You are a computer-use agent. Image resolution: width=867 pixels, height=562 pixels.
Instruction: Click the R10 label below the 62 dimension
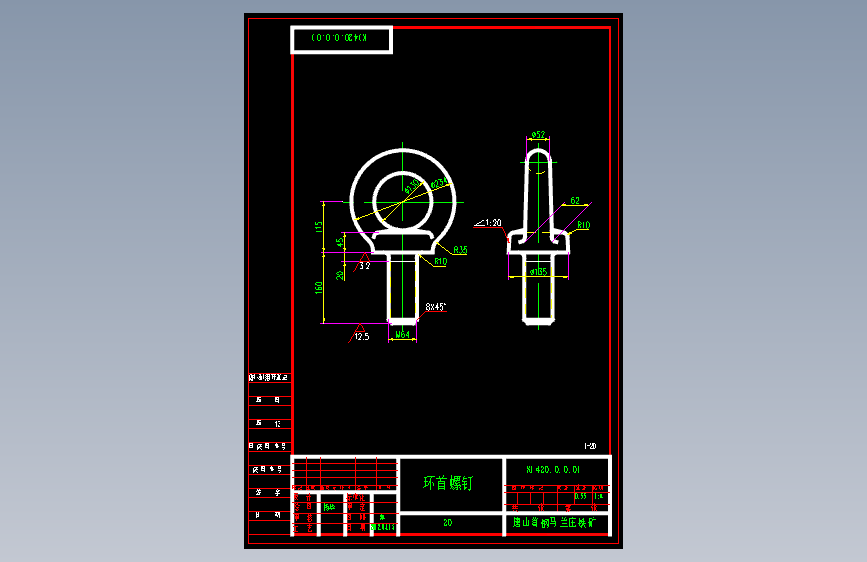(x=583, y=225)
